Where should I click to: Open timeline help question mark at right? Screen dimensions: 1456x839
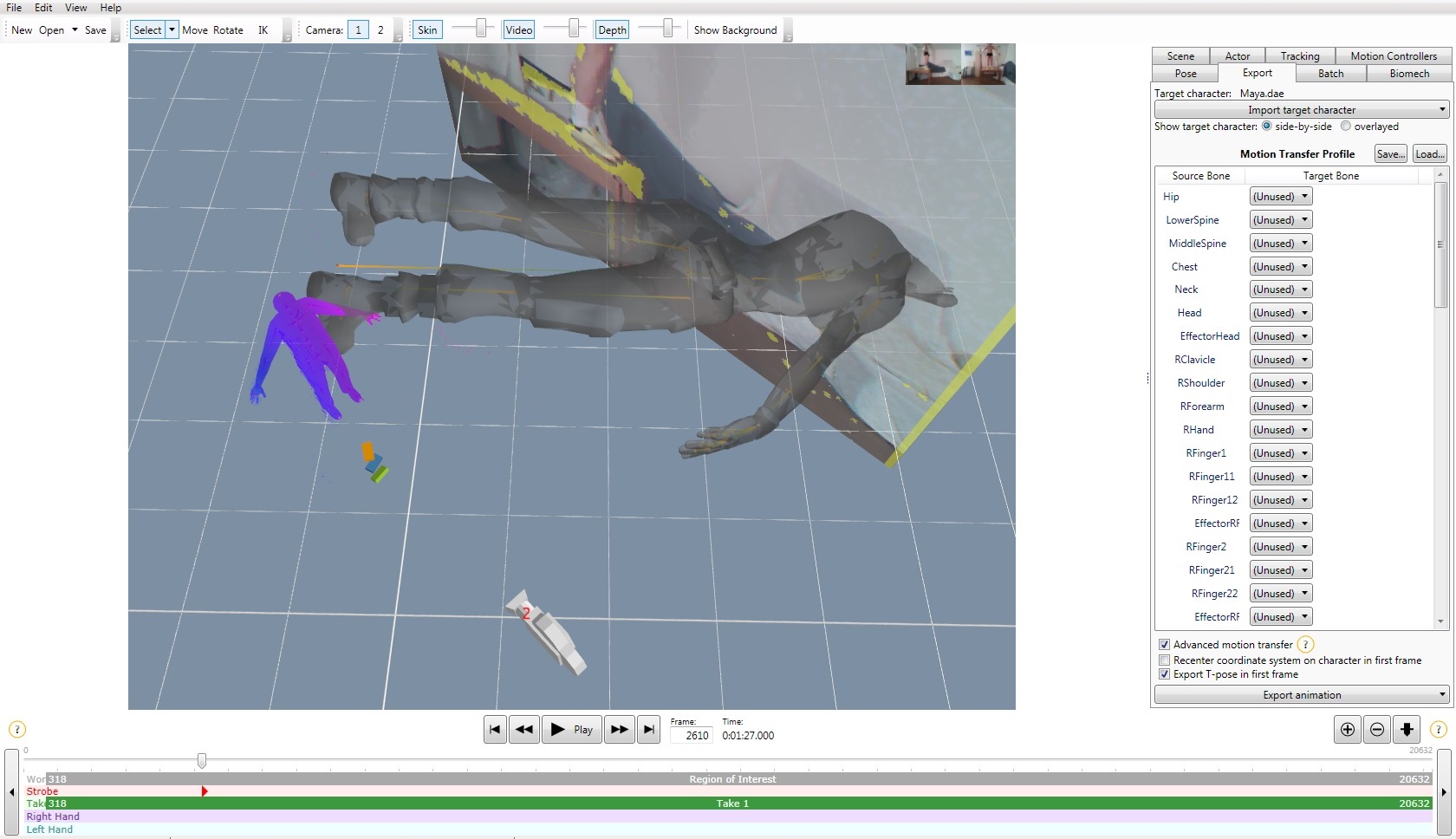point(1438,730)
